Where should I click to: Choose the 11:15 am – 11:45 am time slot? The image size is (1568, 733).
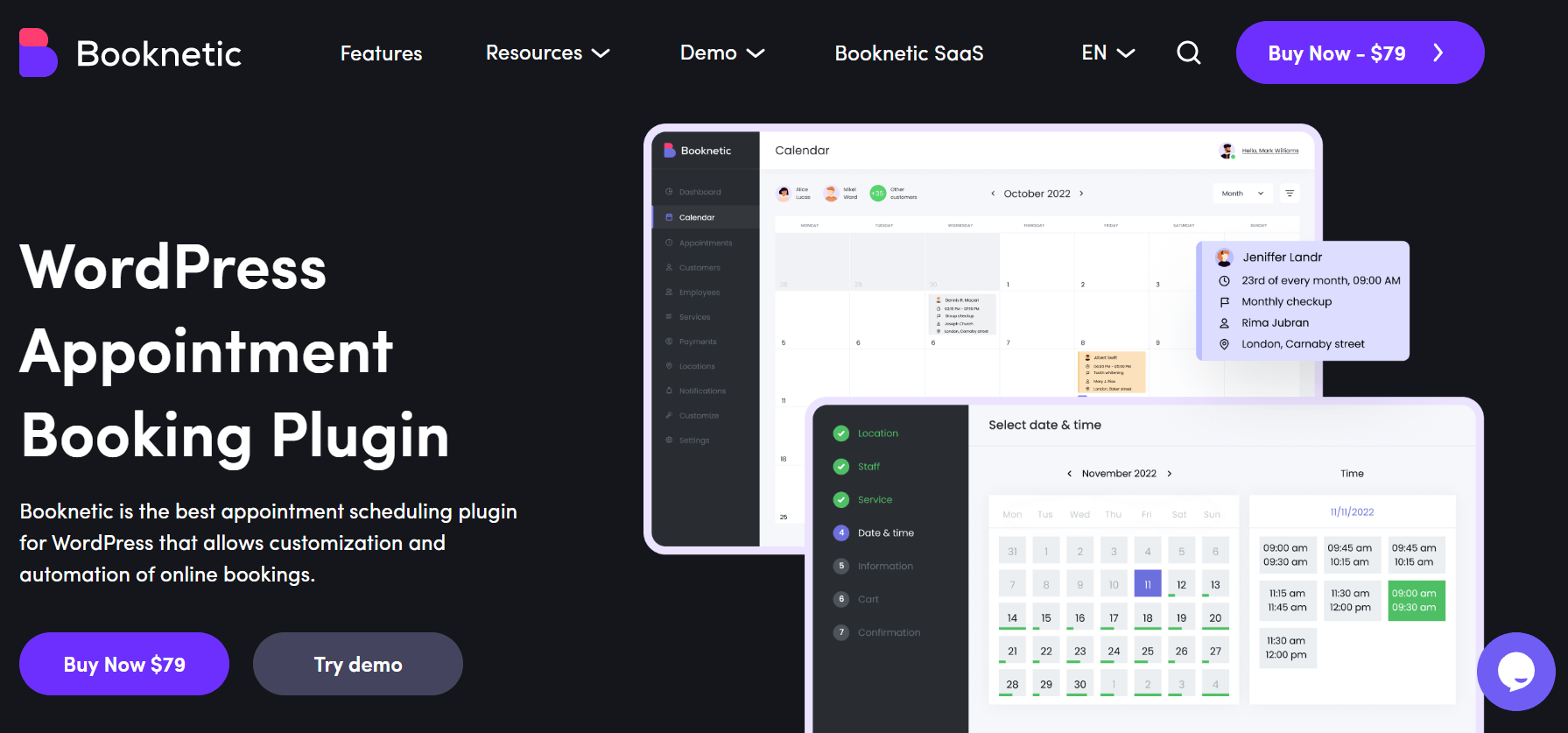pos(1287,600)
